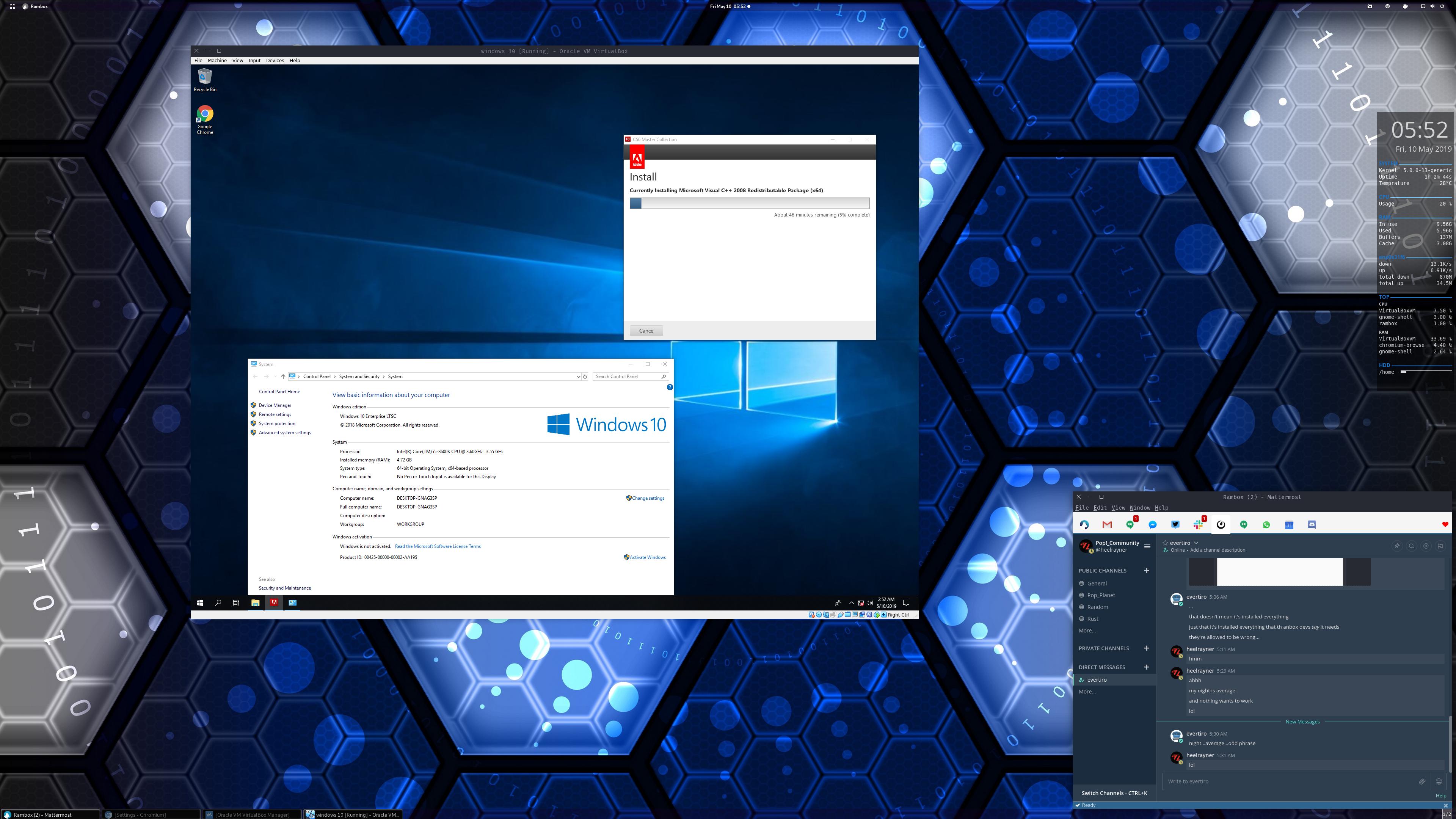Viewport: 1456px width, 819px height.
Task: Open the VirtualBox Devices menu
Action: (275, 61)
